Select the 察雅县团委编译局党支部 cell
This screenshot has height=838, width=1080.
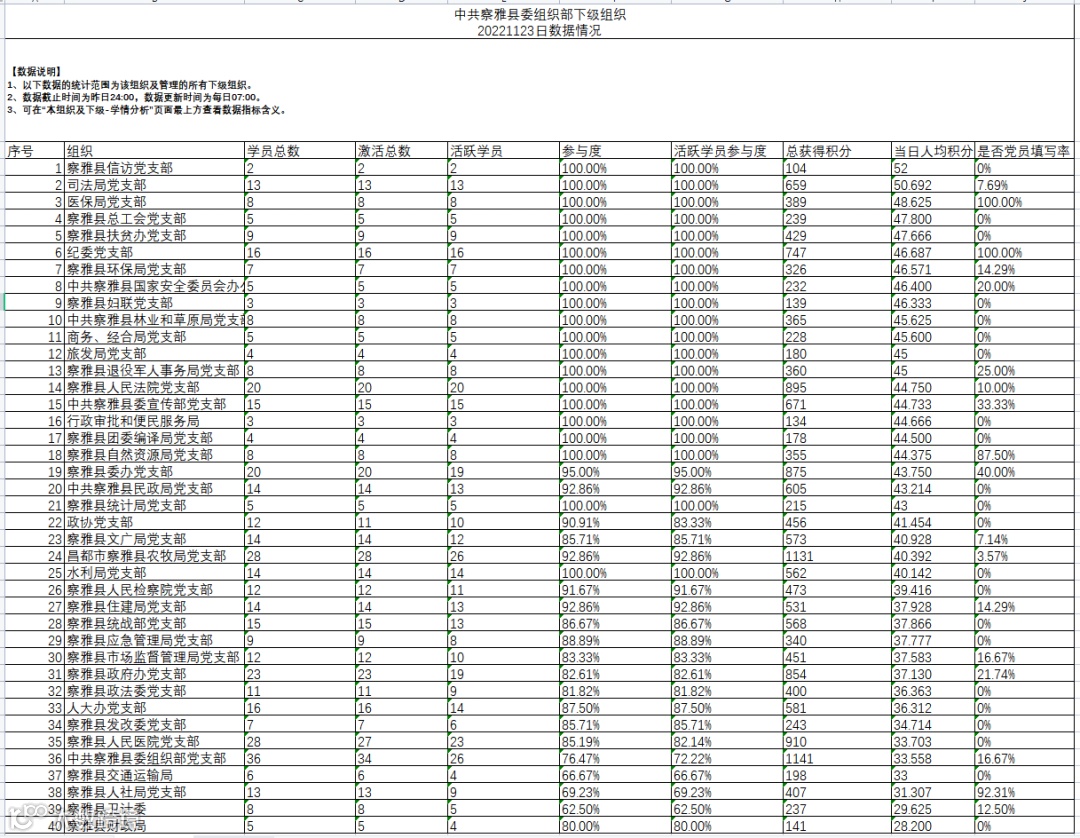point(155,438)
